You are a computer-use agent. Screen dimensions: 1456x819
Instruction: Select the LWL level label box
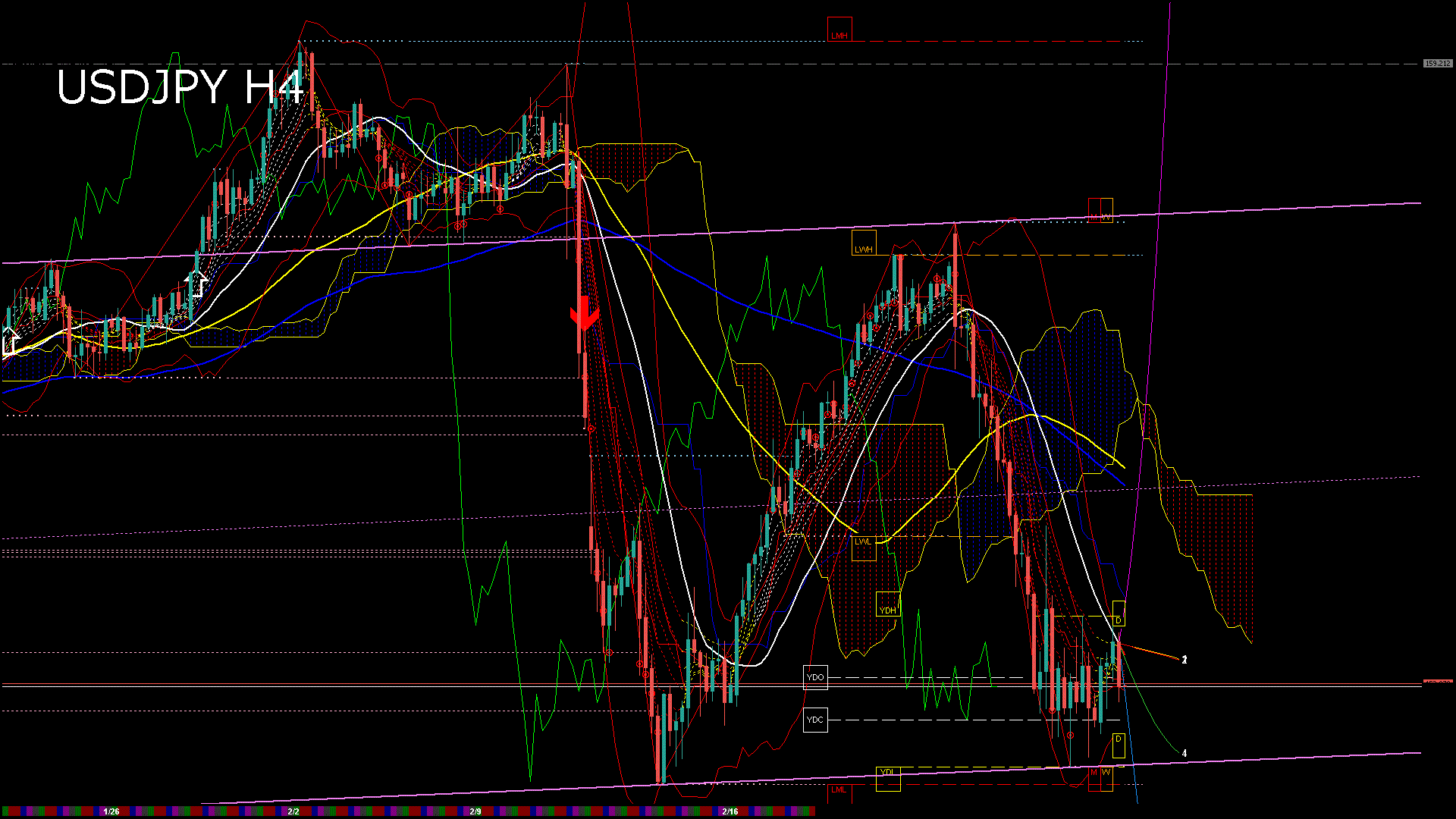tap(864, 548)
